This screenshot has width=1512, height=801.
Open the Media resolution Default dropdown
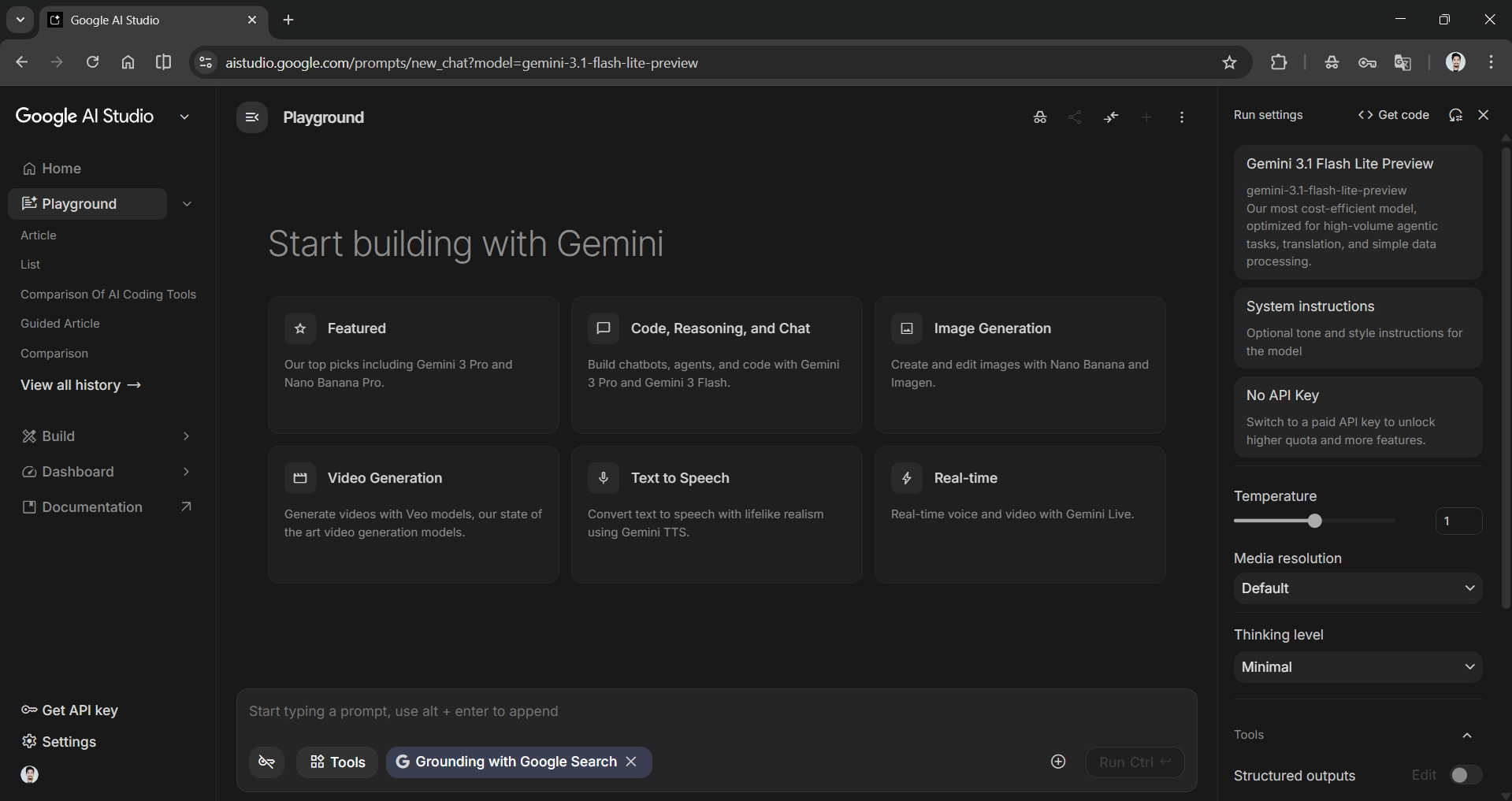click(x=1358, y=588)
